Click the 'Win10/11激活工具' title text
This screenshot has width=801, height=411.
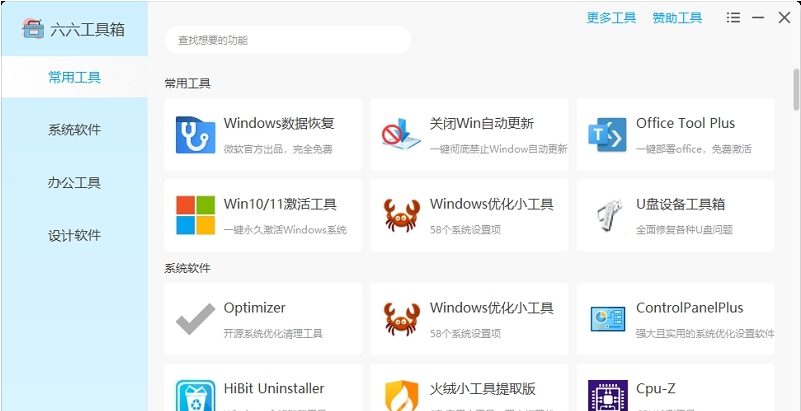point(280,204)
